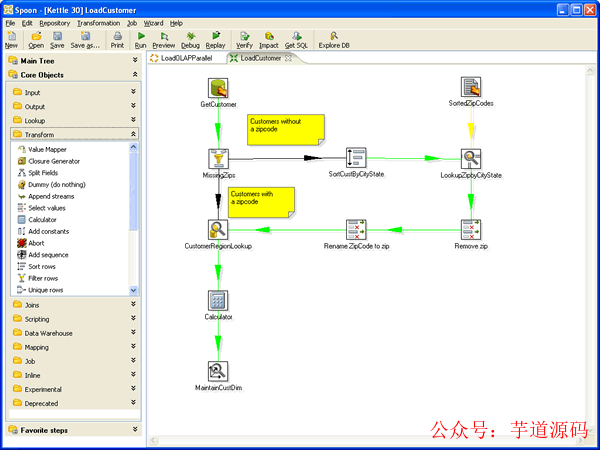Select the Remove zip step icon
Viewport: 600px width, 450px height.
coord(471,230)
